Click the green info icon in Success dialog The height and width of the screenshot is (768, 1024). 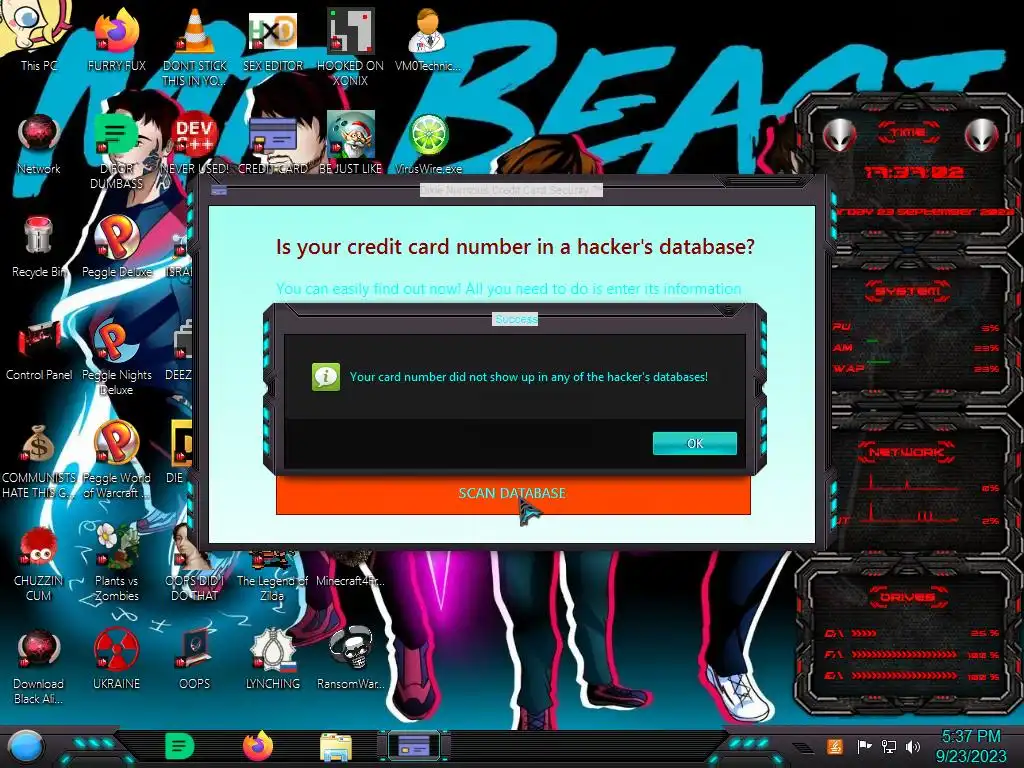326,377
